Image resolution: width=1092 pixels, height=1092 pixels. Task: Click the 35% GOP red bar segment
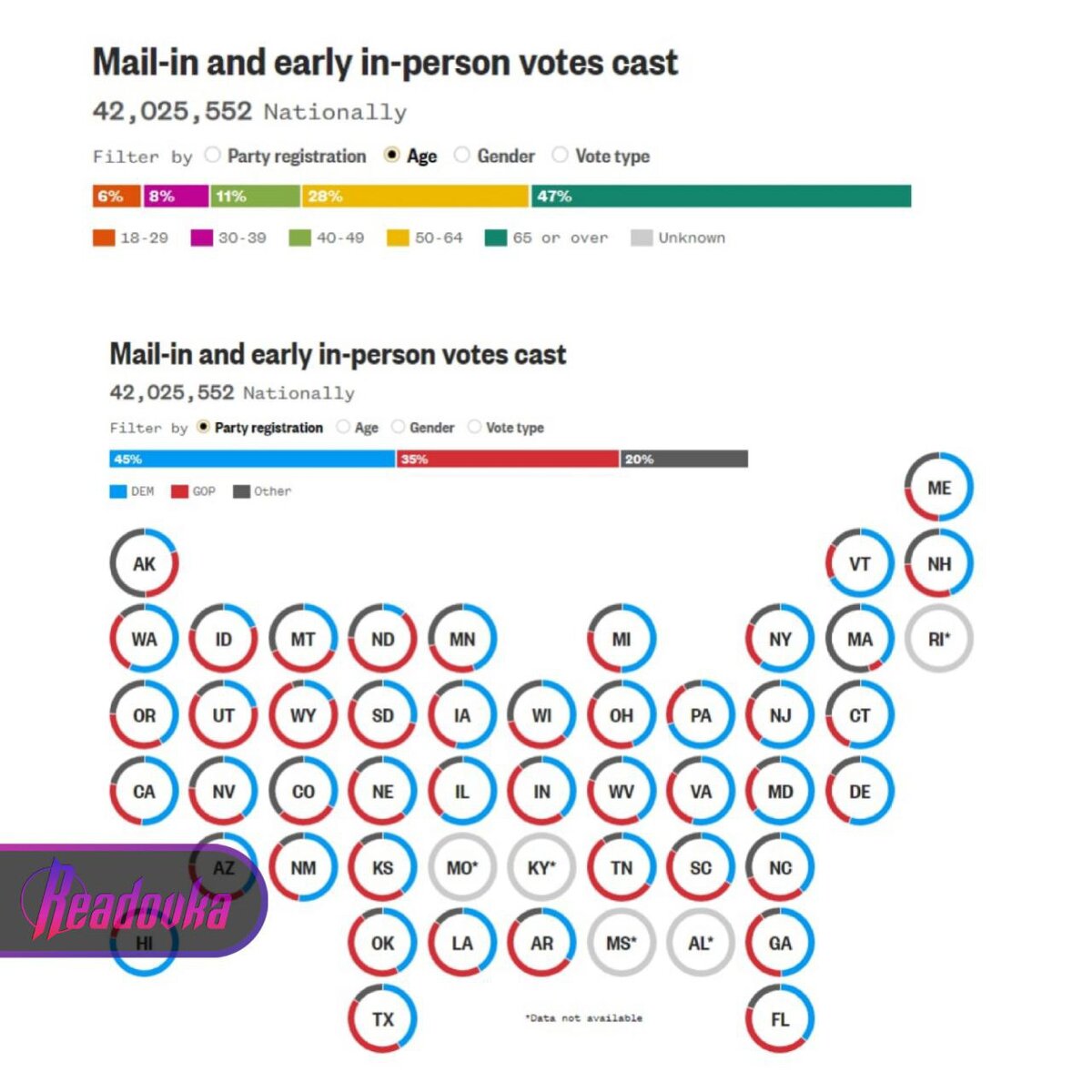tap(509, 459)
